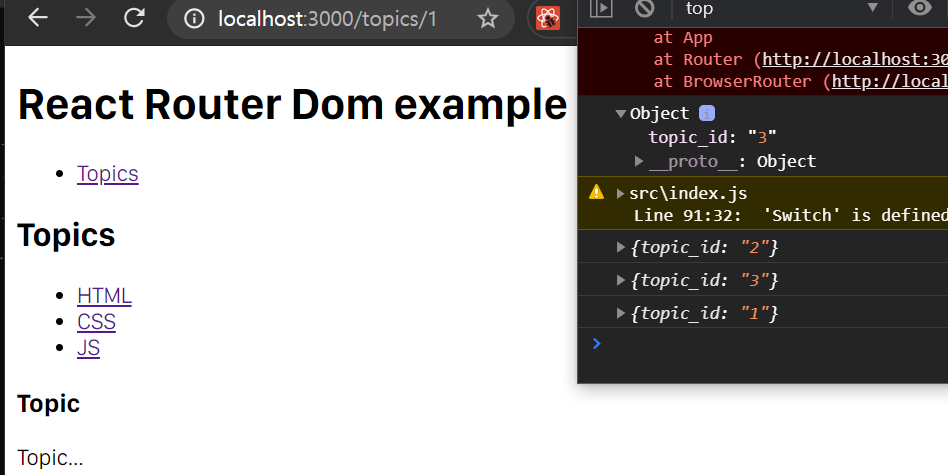Screen dimensions: 948x475
Task: Click the Topic subheading
Action: tap(48, 403)
